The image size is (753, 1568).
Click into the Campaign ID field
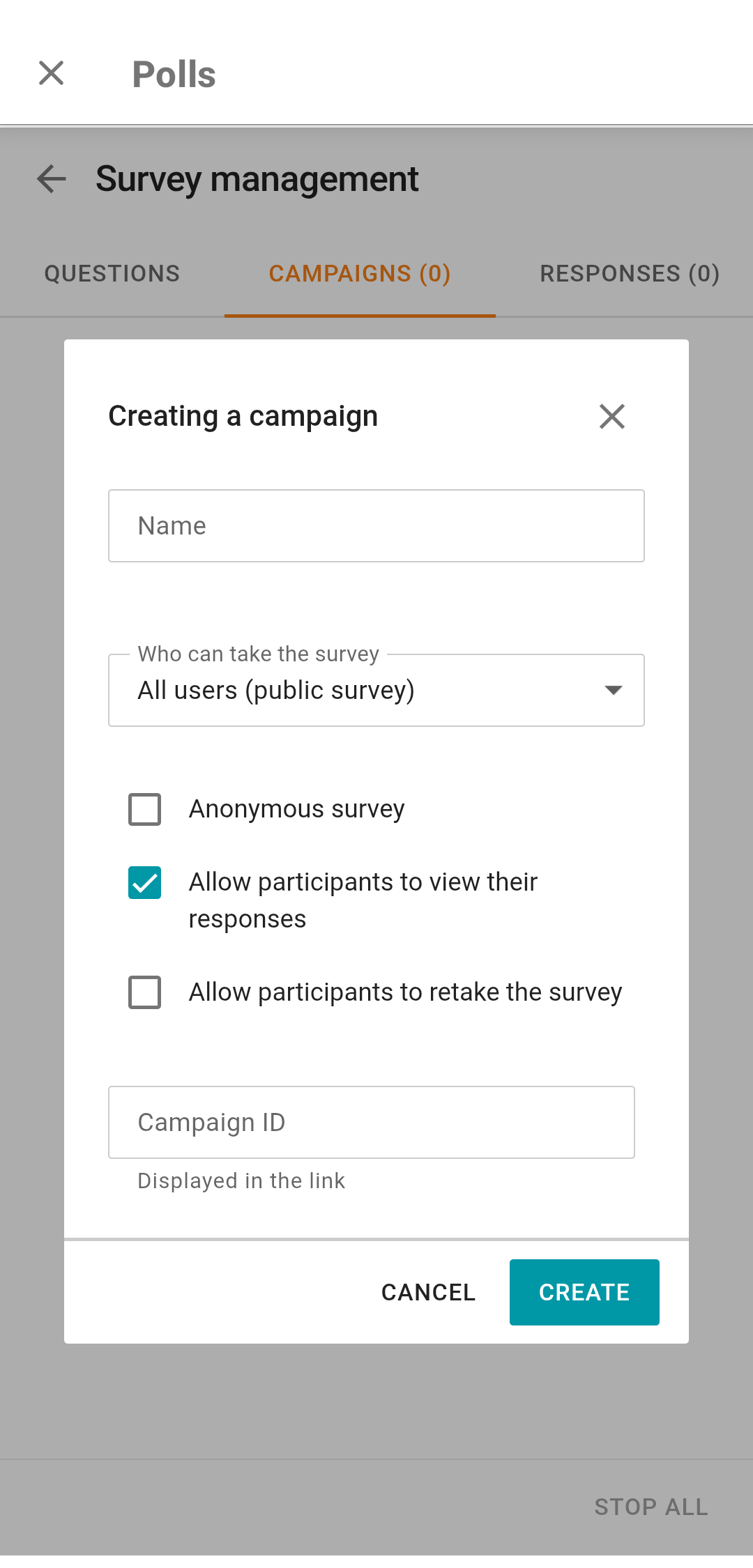coord(371,1123)
